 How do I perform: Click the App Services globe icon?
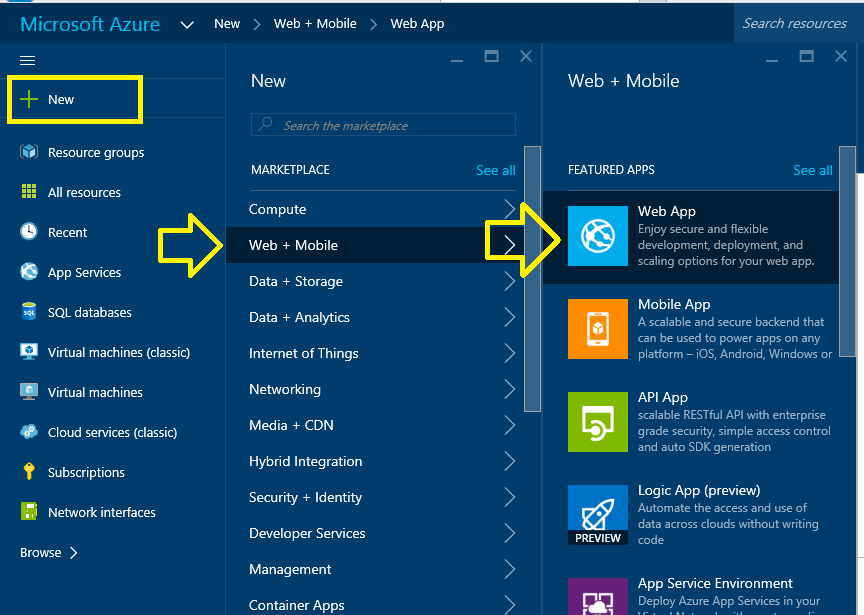pyautogui.click(x=29, y=272)
